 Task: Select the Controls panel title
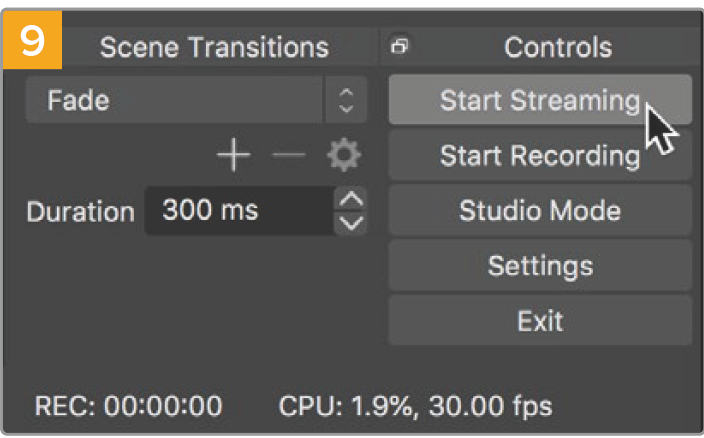tap(558, 46)
